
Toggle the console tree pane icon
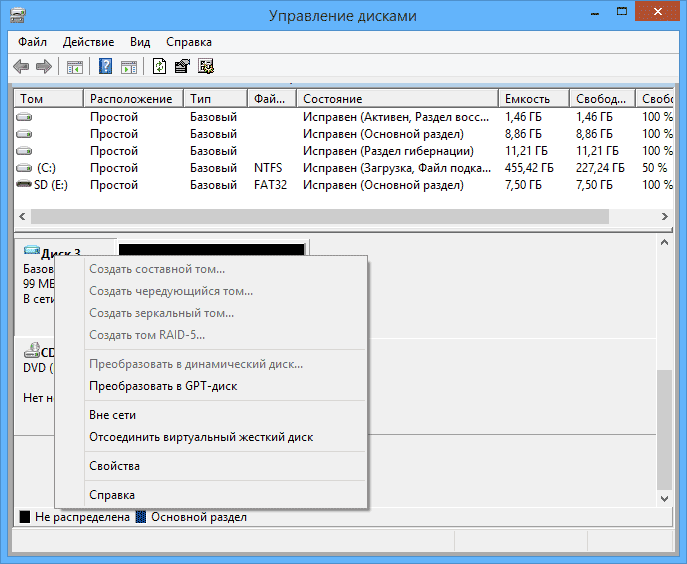click(74, 67)
